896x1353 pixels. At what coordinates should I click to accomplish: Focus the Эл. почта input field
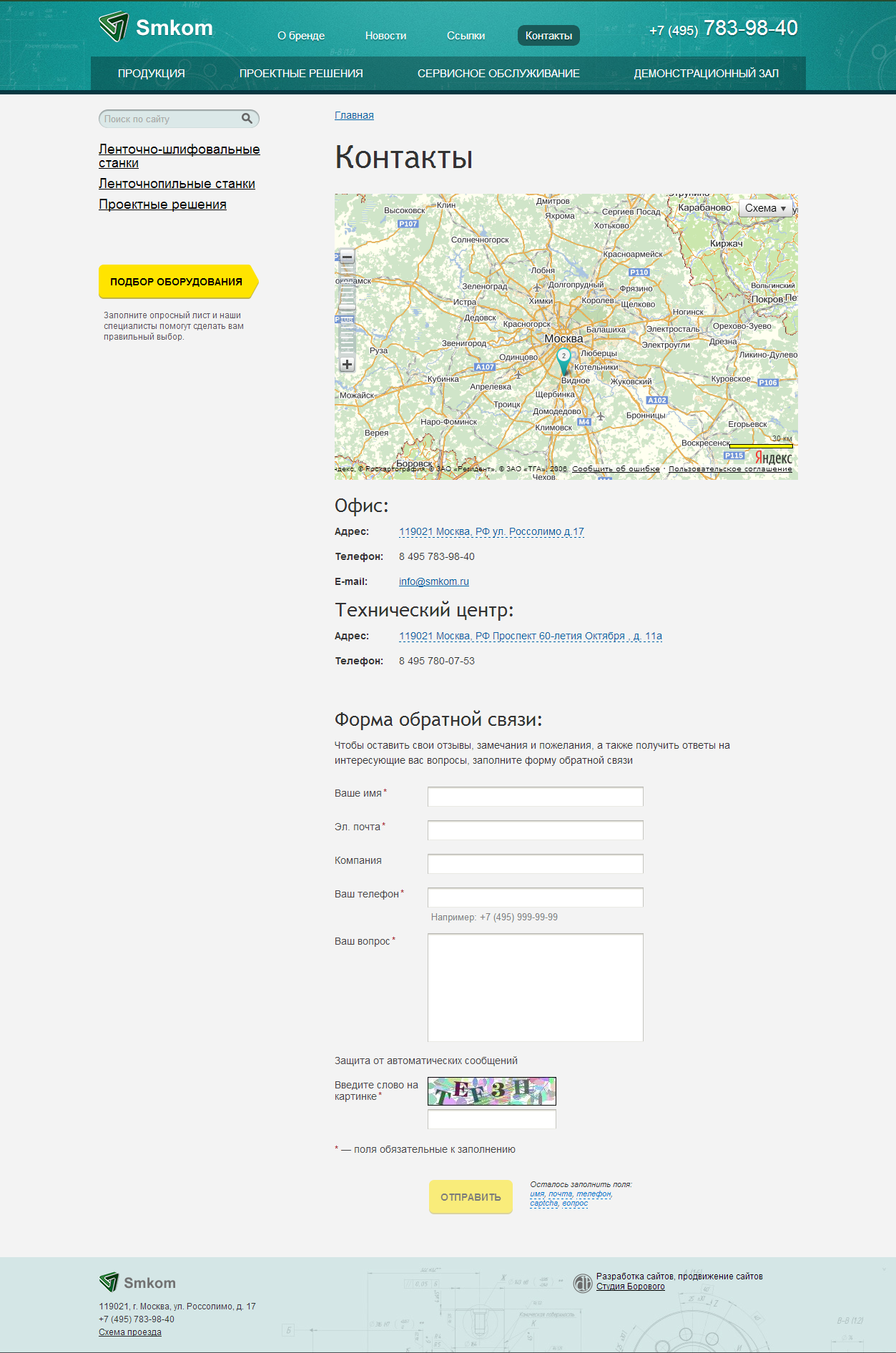pos(536,830)
